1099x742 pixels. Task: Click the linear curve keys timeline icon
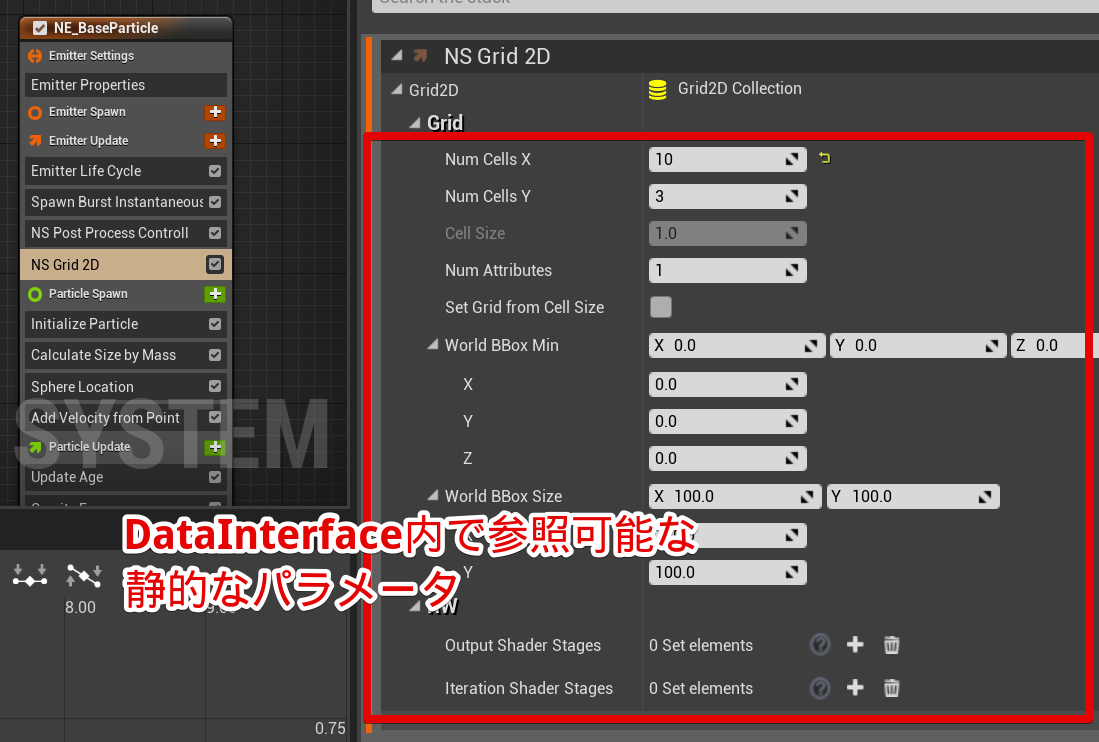click(84, 575)
